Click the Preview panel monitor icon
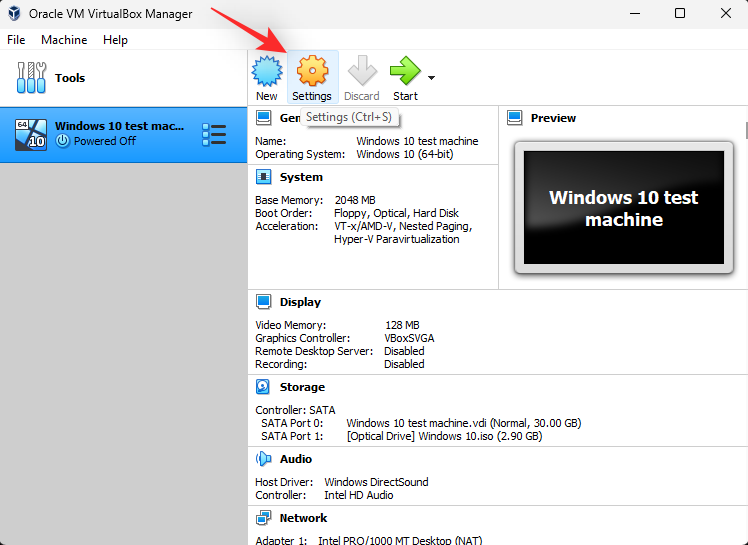Screen dimensions: 748x545 (x=514, y=117)
